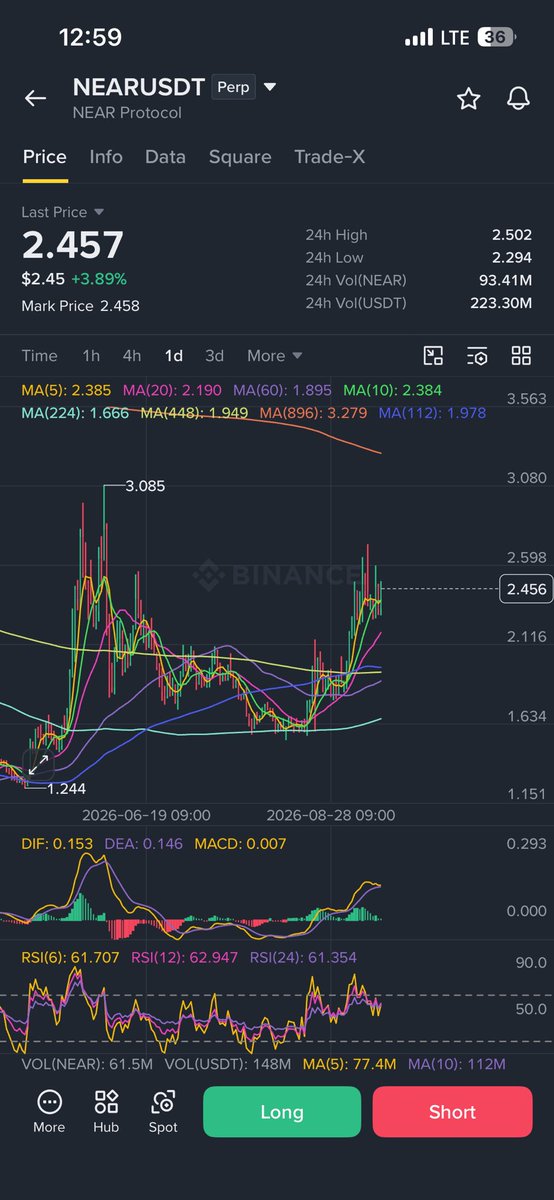The width and height of the screenshot is (554, 1200).
Task: Tap the NEAR Protocol subtitle
Action: 127,113
